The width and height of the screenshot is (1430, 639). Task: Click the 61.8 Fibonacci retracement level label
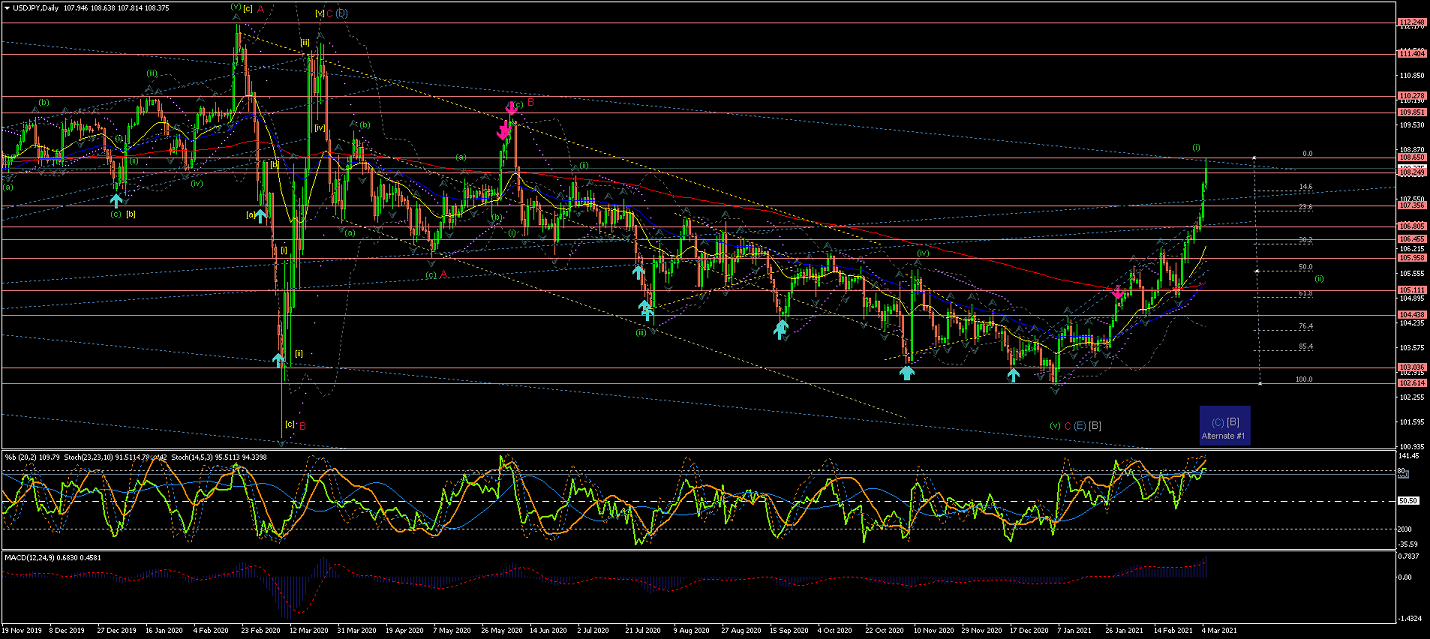tap(1305, 294)
